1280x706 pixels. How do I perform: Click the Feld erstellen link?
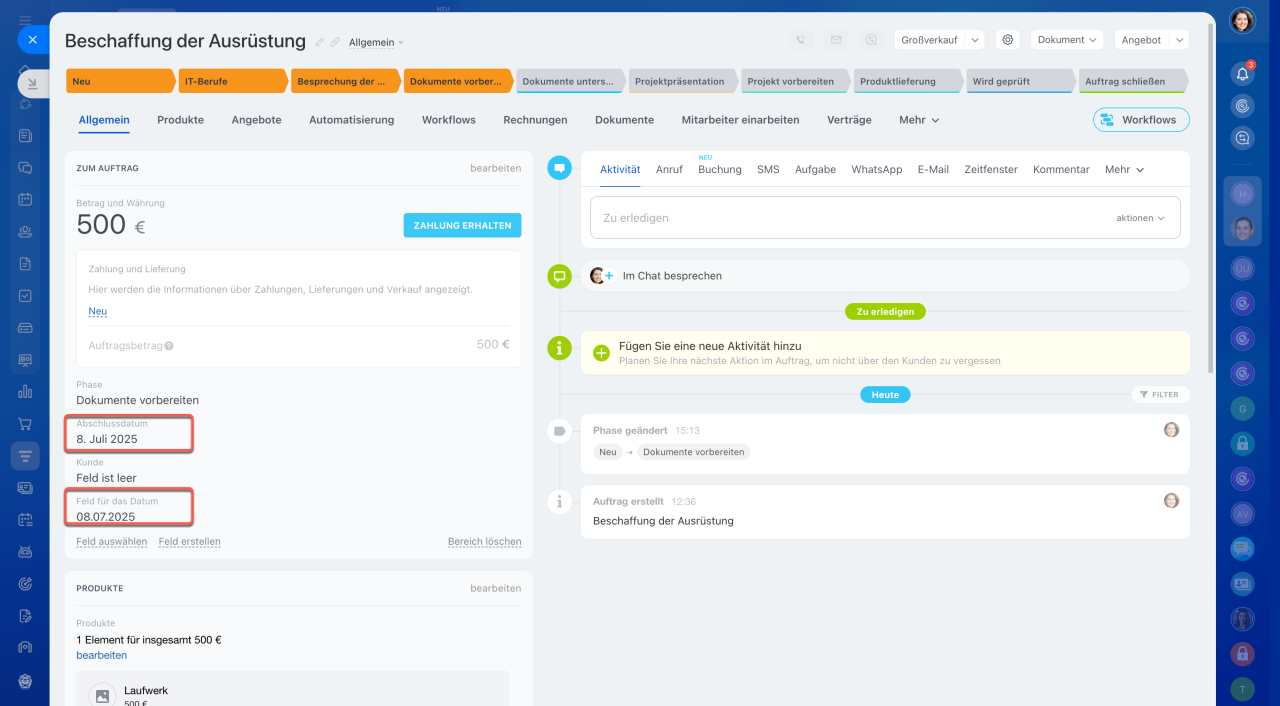(x=190, y=542)
